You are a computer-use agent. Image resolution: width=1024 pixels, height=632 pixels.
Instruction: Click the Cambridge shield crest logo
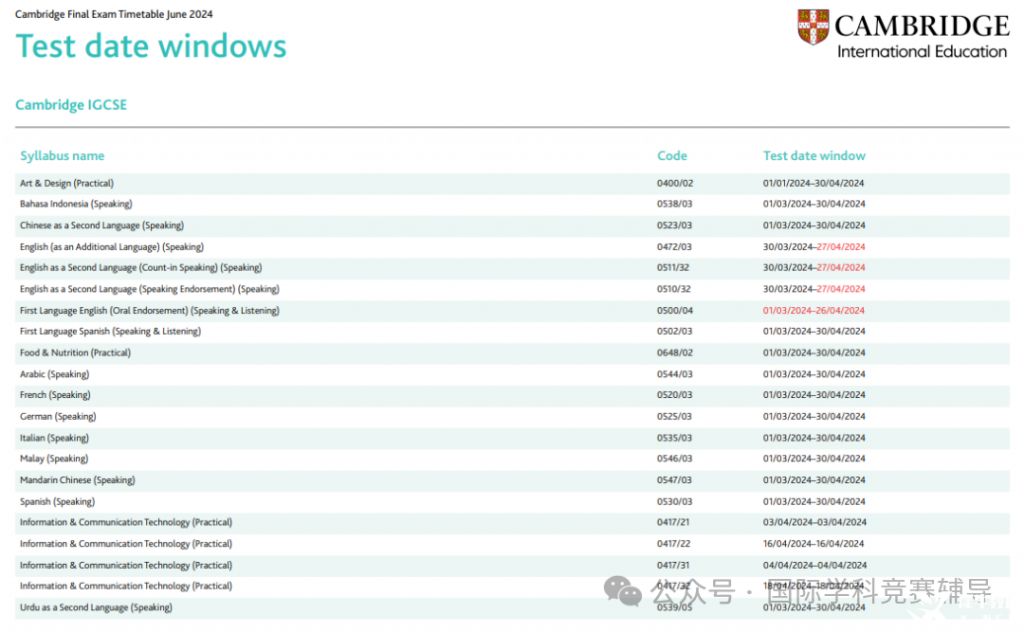click(x=813, y=27)
